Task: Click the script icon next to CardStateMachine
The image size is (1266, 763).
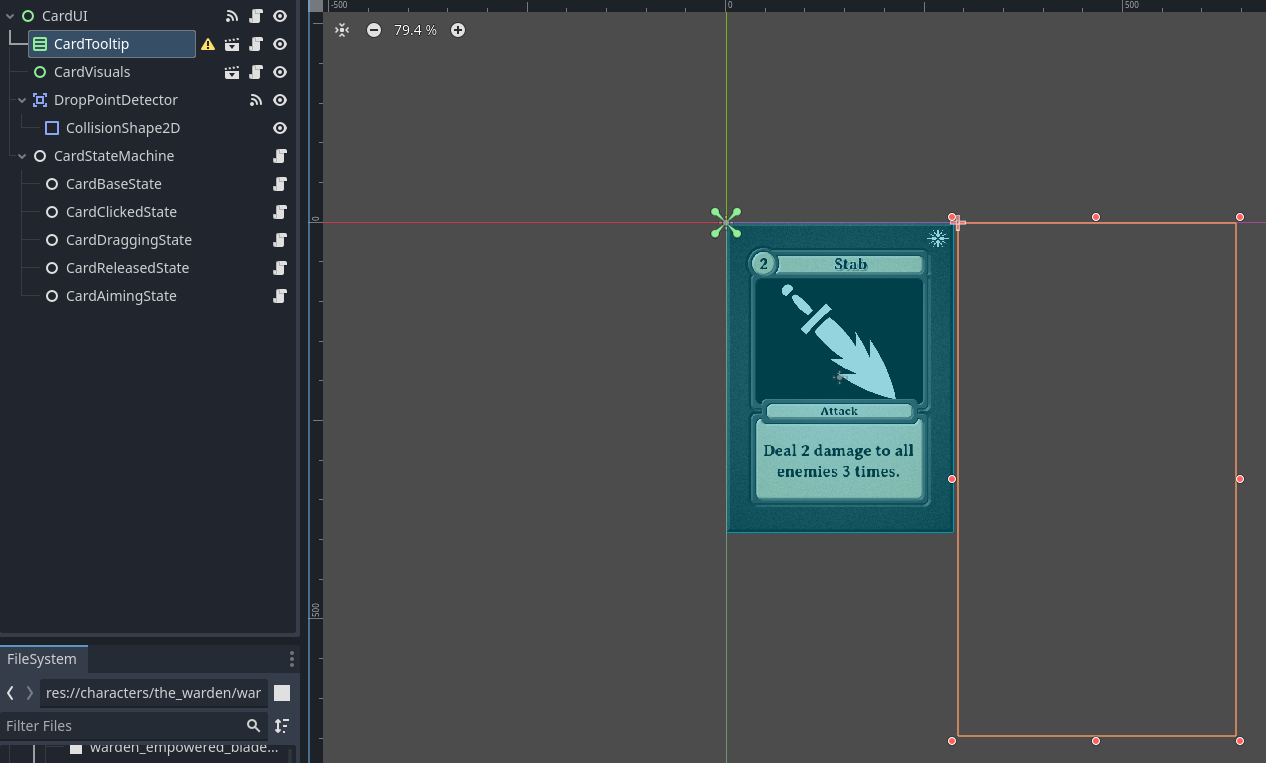Action: (280, 156)
